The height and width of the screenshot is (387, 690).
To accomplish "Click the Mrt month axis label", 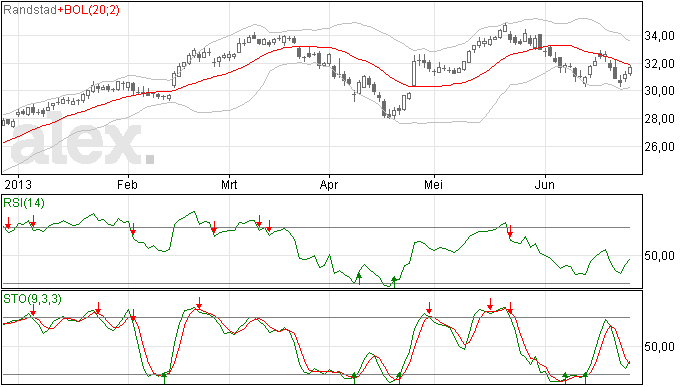I will coord(229,184).
